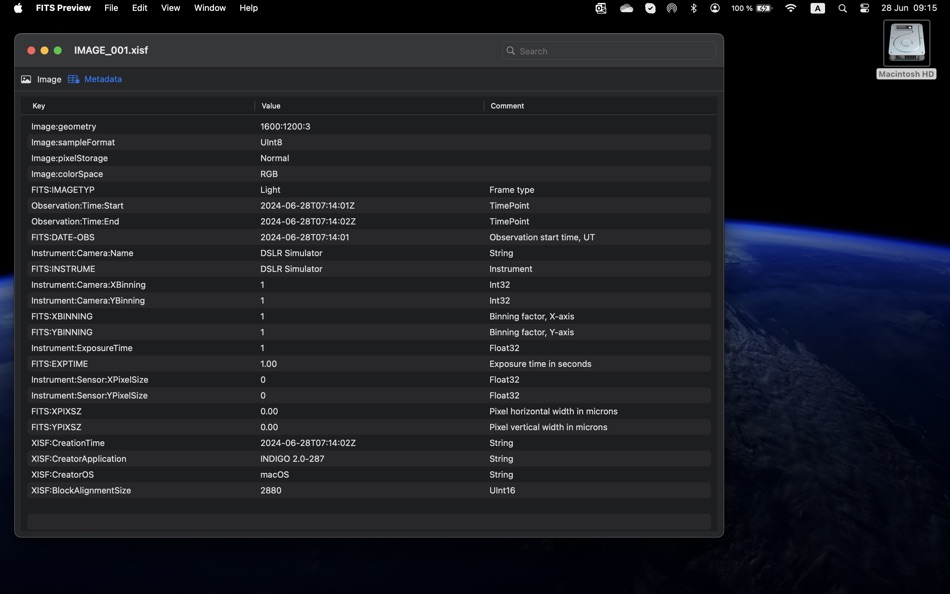Click the comment Observation start time, UT
950x594 pixels.
coord(542,237)
